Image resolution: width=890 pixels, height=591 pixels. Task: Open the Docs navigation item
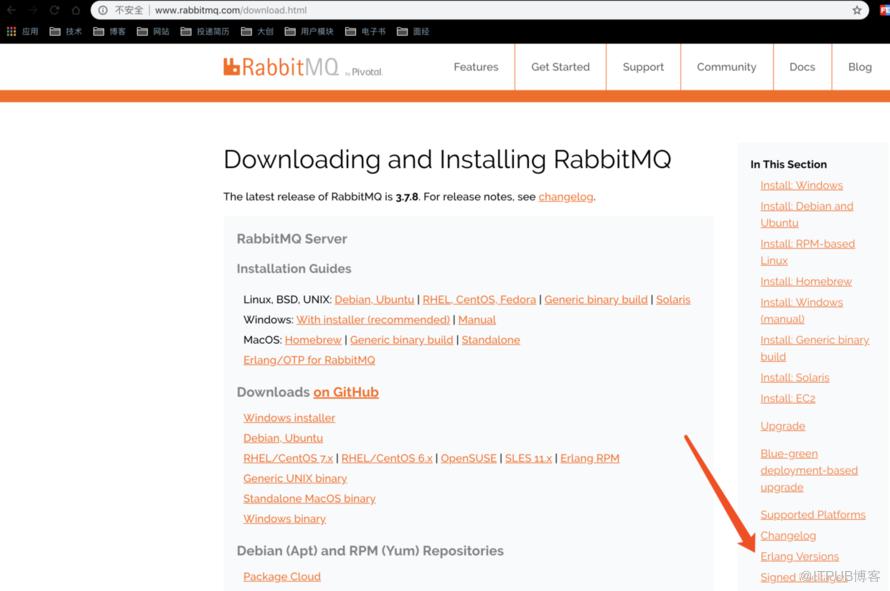click(x=802, y=67)
